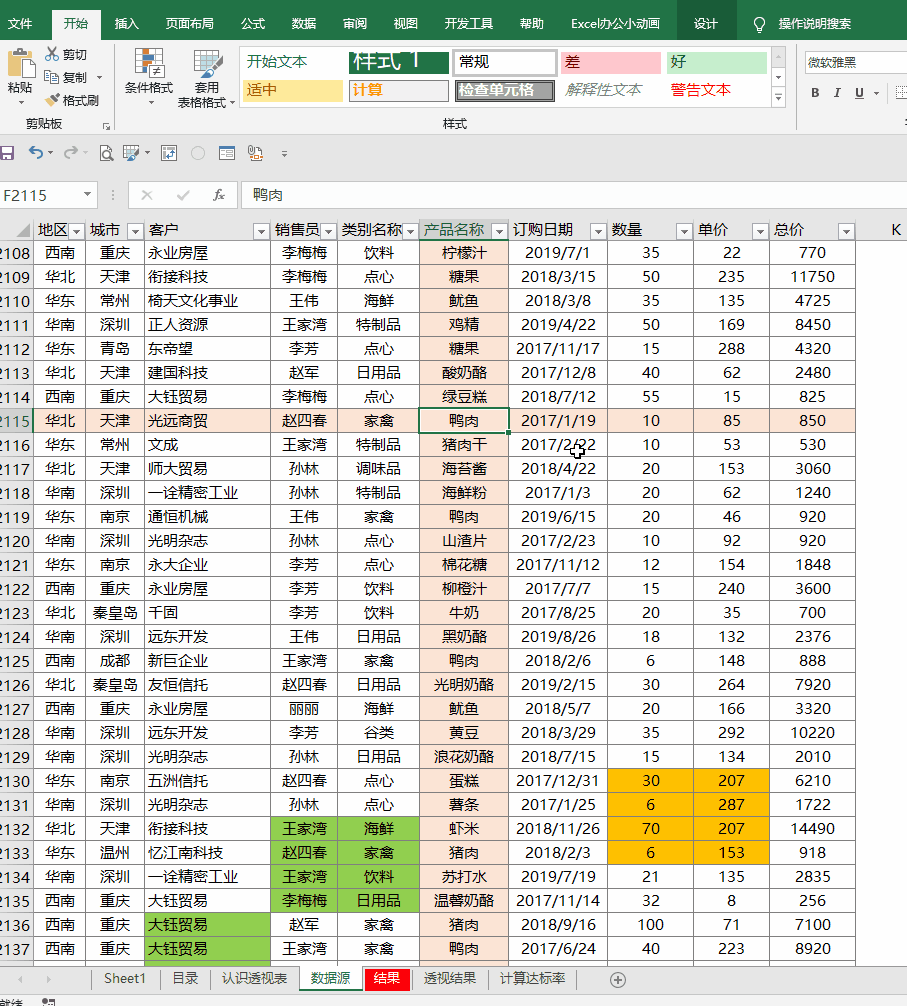Click the PivotTable icon in quick access toolbar
Viewport: 907px width, 1006px height.
(x=169, y=153)
